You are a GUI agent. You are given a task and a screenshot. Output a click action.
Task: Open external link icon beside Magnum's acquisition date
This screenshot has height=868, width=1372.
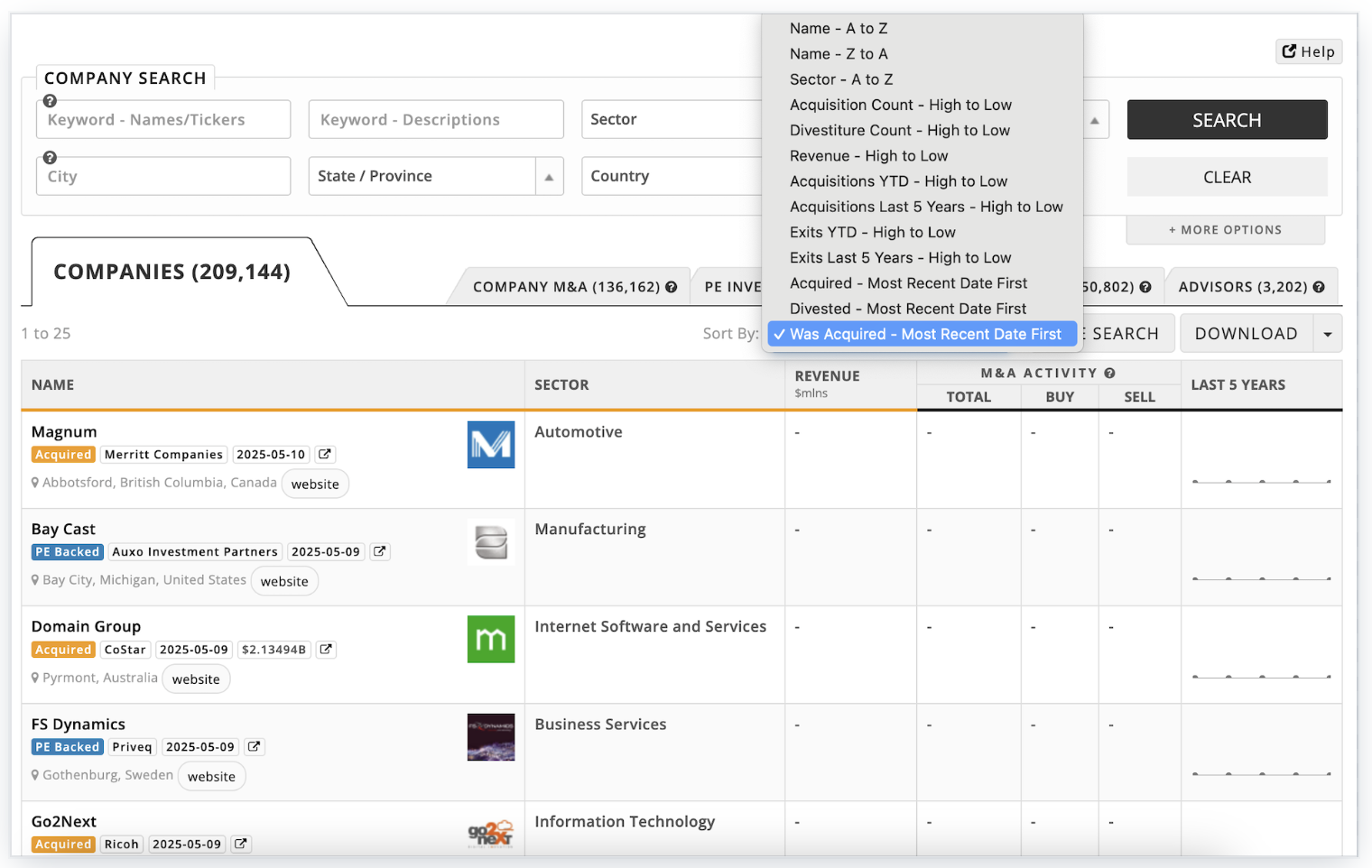pos(325,455)
